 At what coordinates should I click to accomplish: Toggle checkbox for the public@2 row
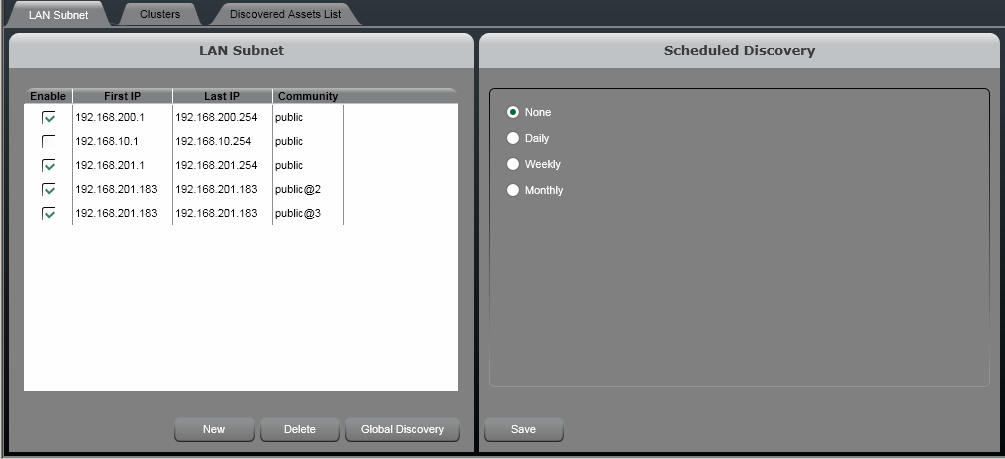tap(49, 189)
